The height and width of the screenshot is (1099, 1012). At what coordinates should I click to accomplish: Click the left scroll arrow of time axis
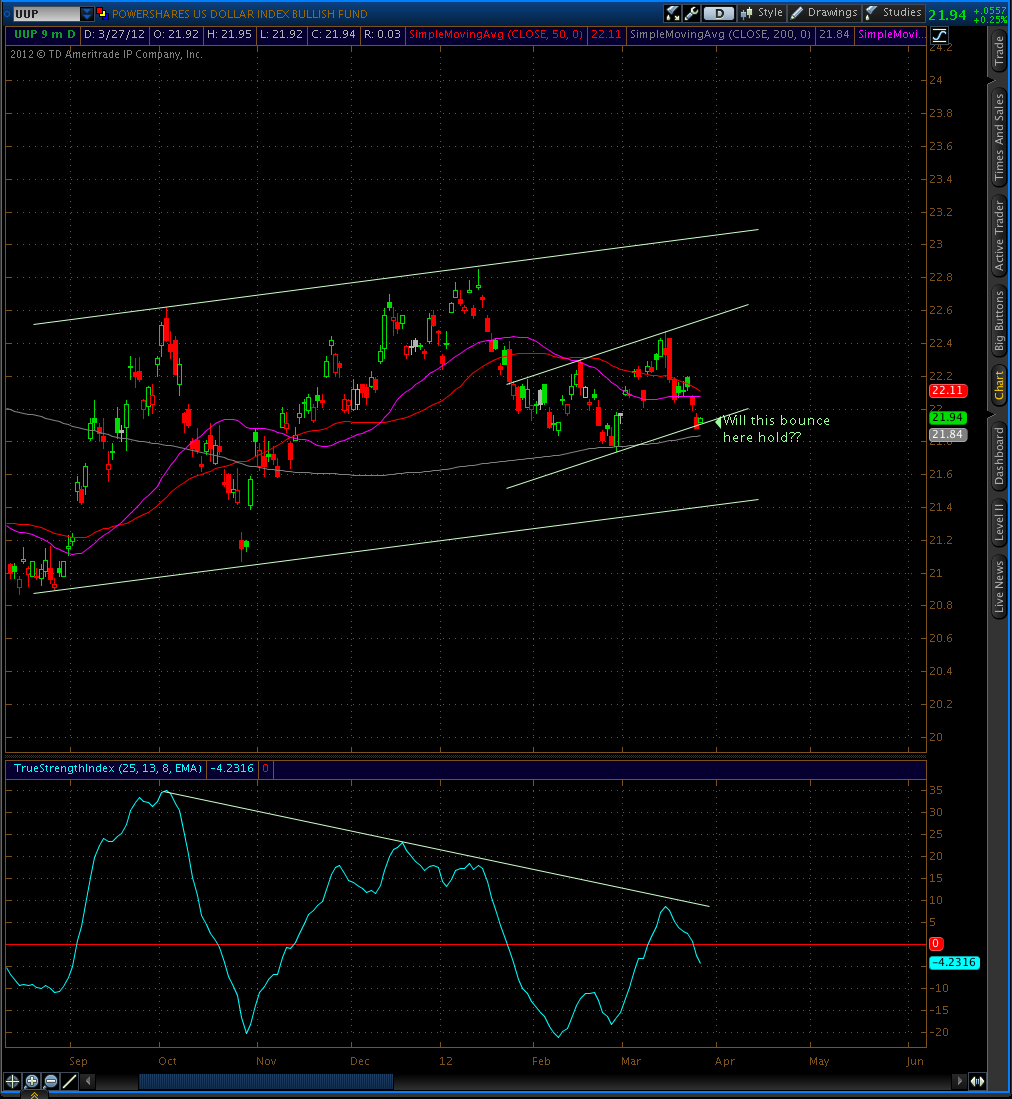[88, 1081]
